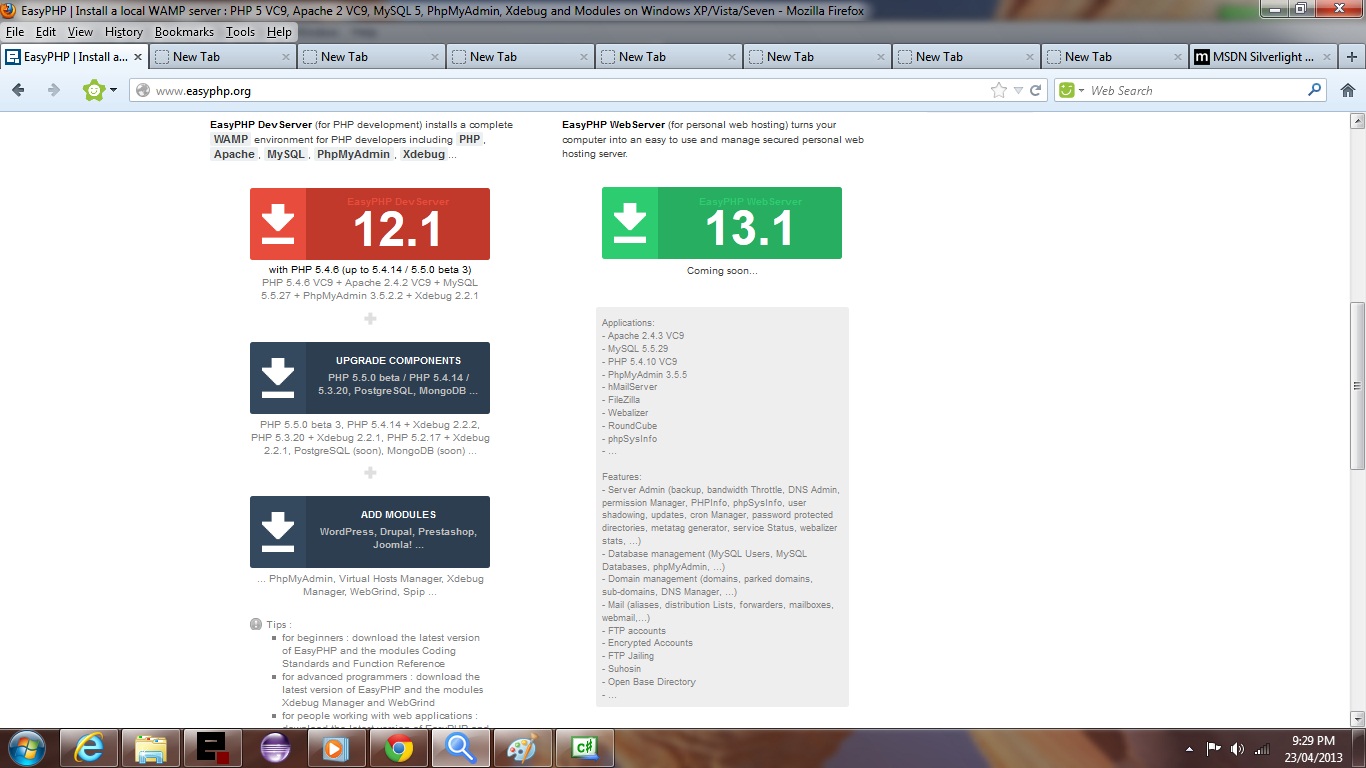
Task: Open the Help menu
Action: click(x=279, y=32)
